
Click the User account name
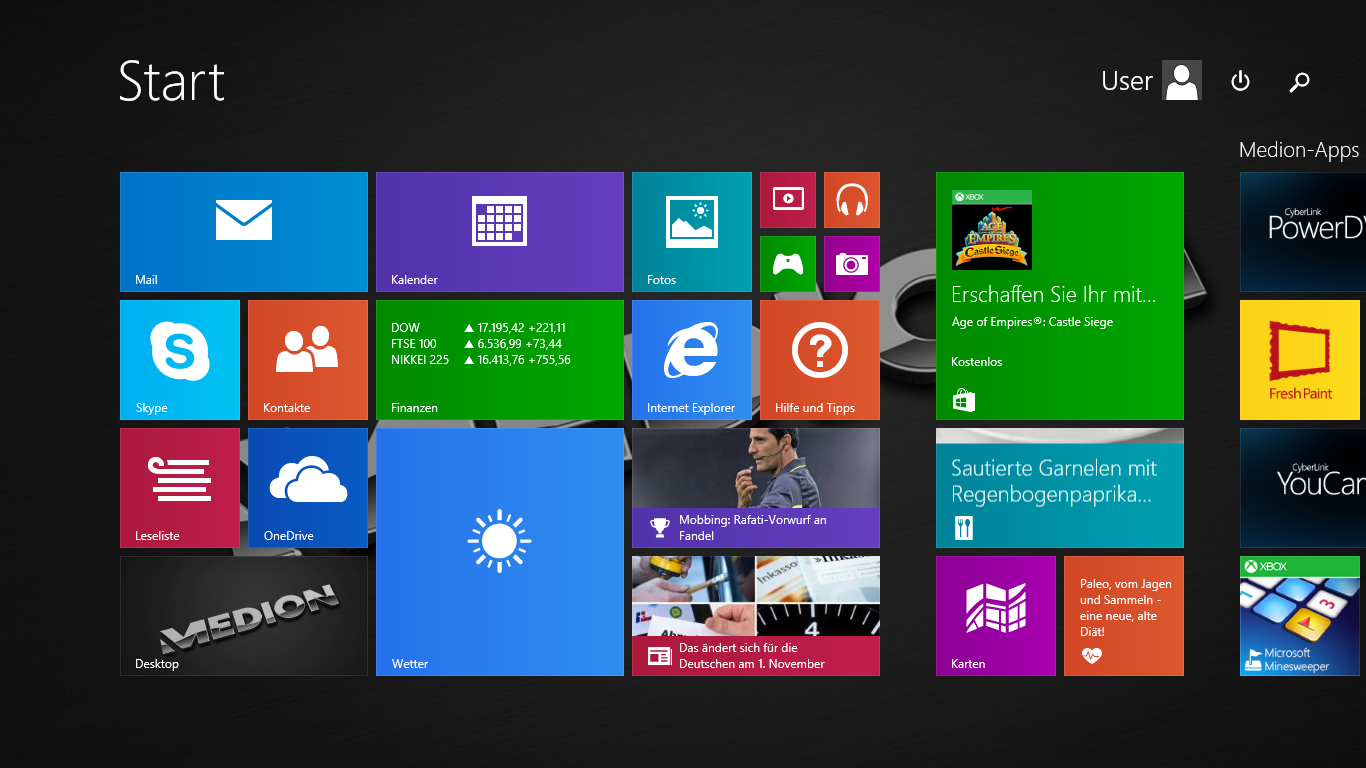[1127, 81]
